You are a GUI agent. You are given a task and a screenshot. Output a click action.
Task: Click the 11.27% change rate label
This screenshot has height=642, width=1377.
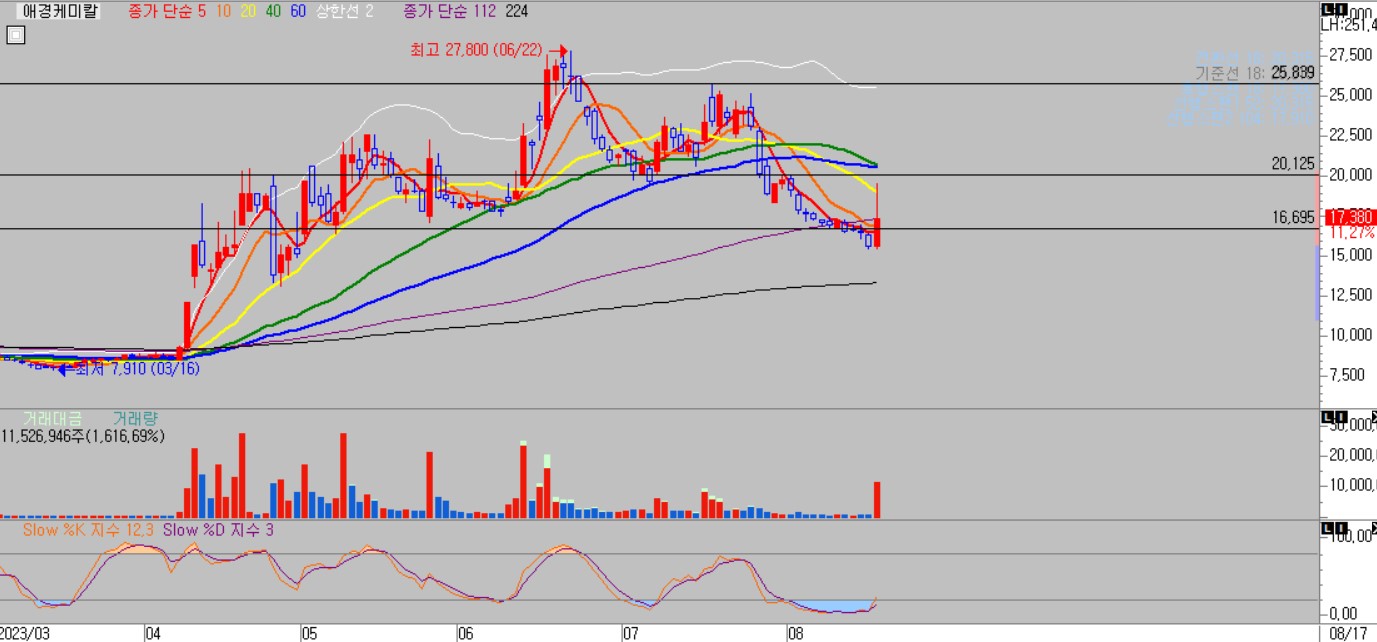[1351, 232]
